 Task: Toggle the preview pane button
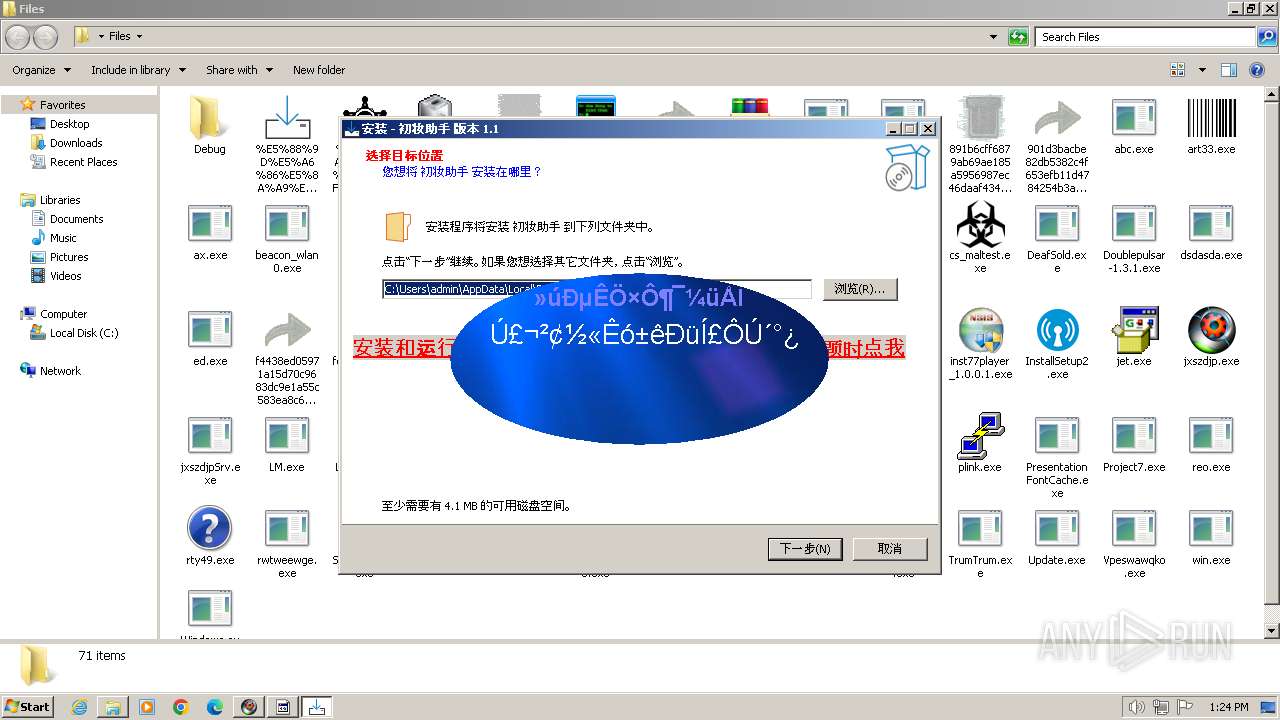point(1229,70)
